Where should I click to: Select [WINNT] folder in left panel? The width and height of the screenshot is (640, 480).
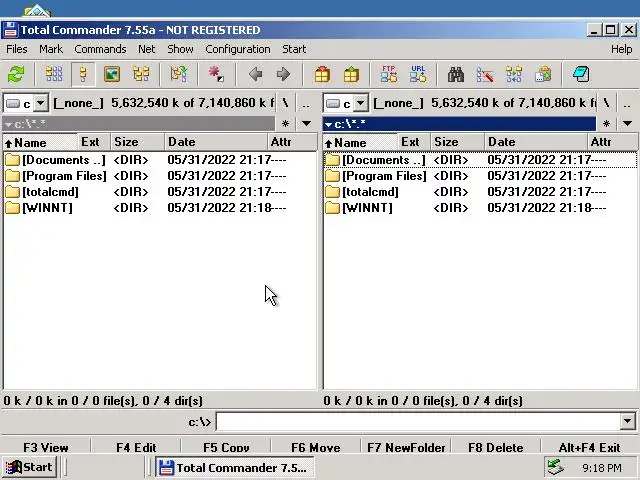(160, 208)
